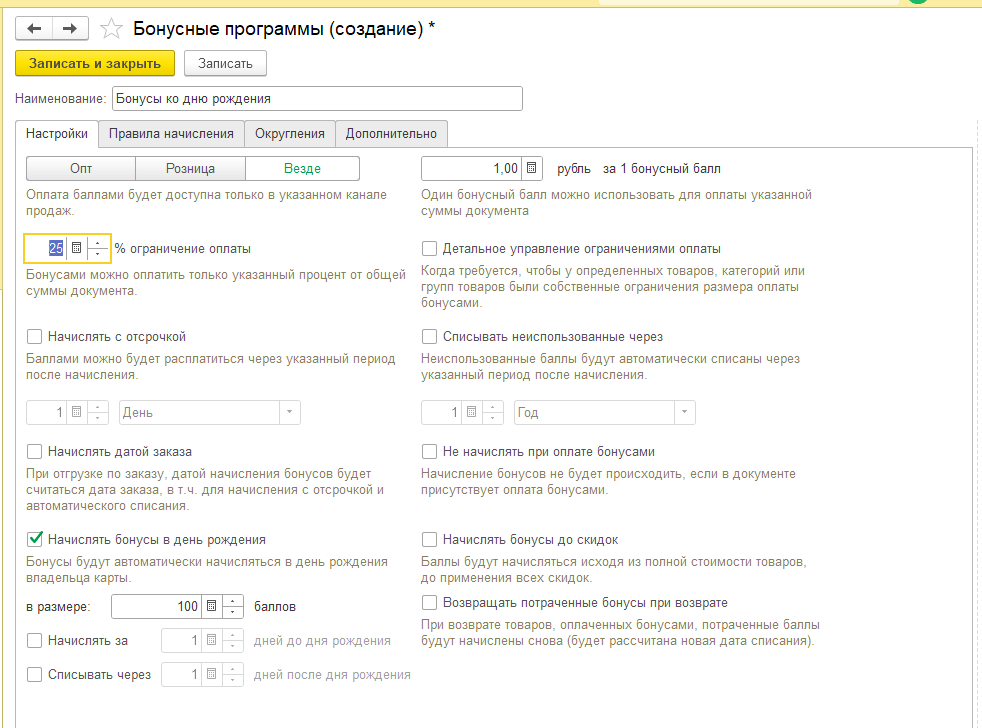Go back with the left arrow button
The height and width of the screenshot is (728, 982).
click(34, 28)
